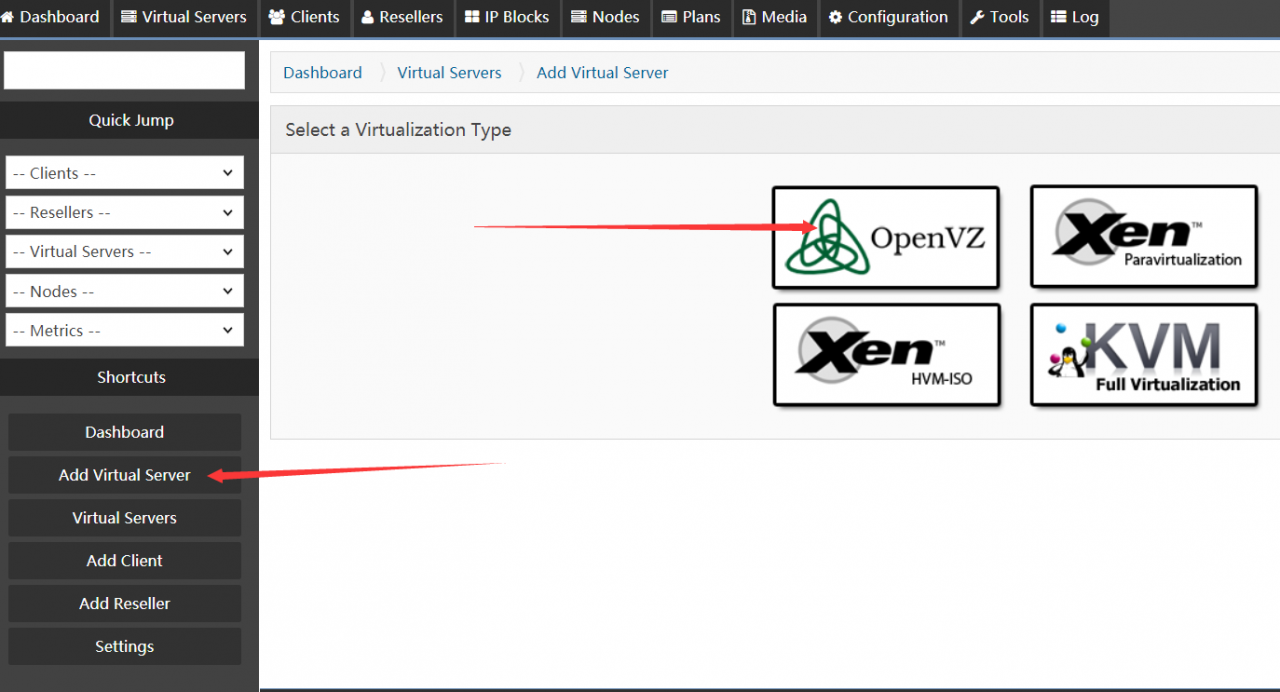Click the 'Select a Virtualization Type' heading
The image size is (1280, 692).
click(398, 130)
